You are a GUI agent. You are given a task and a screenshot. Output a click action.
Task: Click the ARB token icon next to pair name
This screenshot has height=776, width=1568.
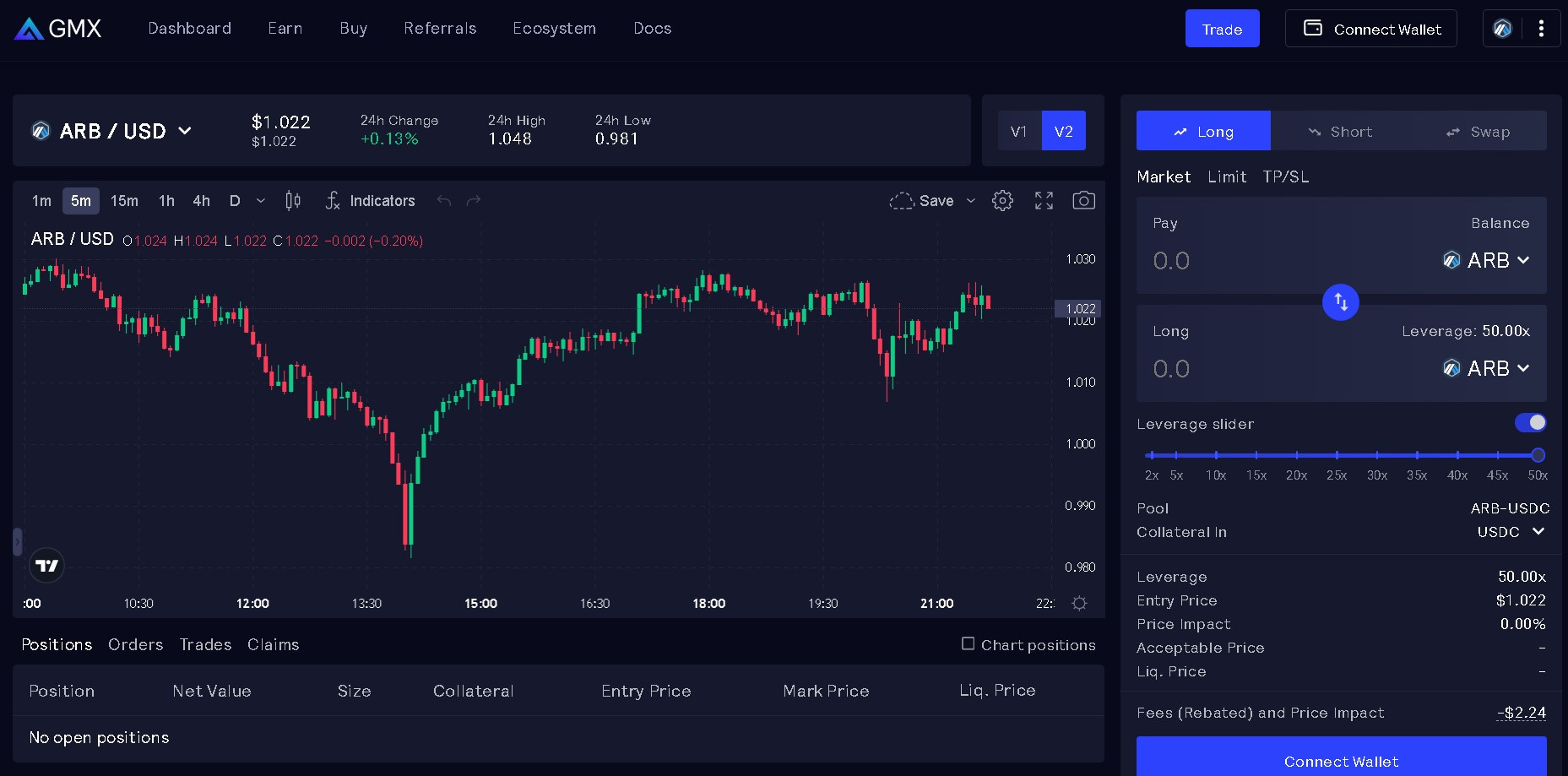(x=41, y=131)
